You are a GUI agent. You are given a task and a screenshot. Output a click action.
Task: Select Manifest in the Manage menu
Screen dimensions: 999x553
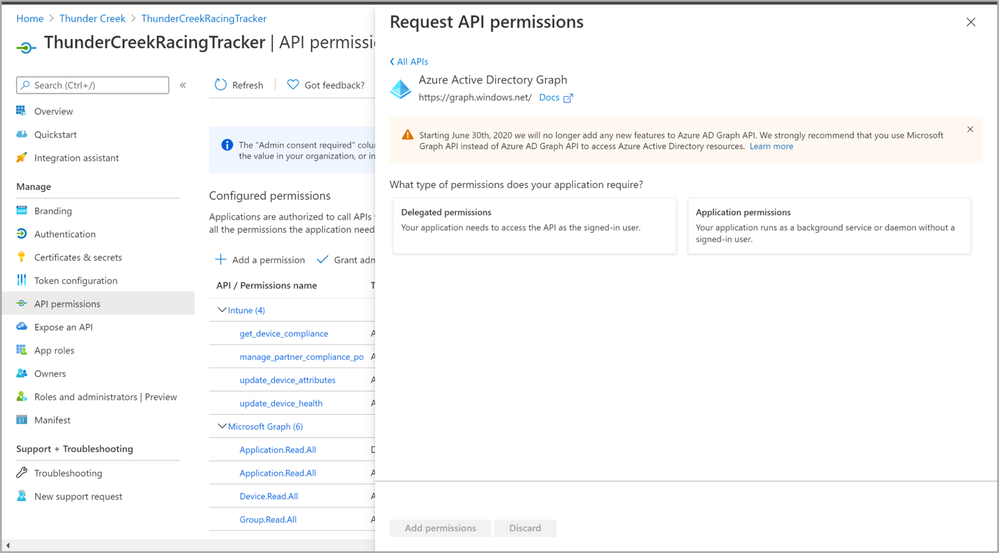[52, 420]
